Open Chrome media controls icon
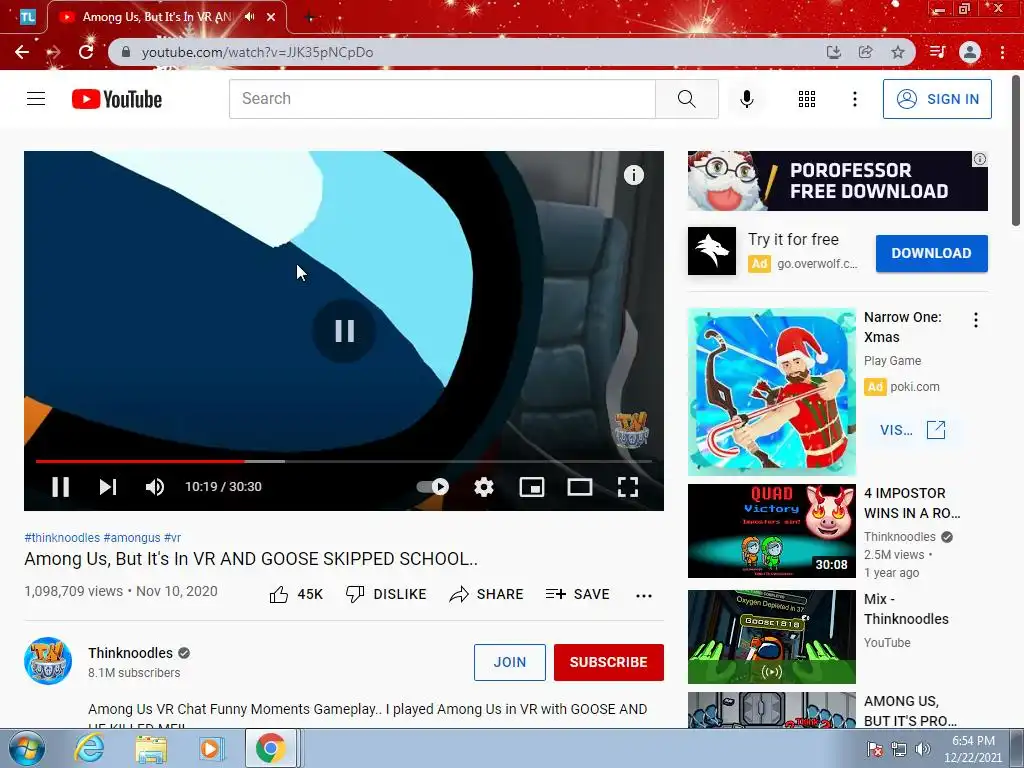This screenshot has width=1024, height=768. pyautogui.click(x=937, y=52)
